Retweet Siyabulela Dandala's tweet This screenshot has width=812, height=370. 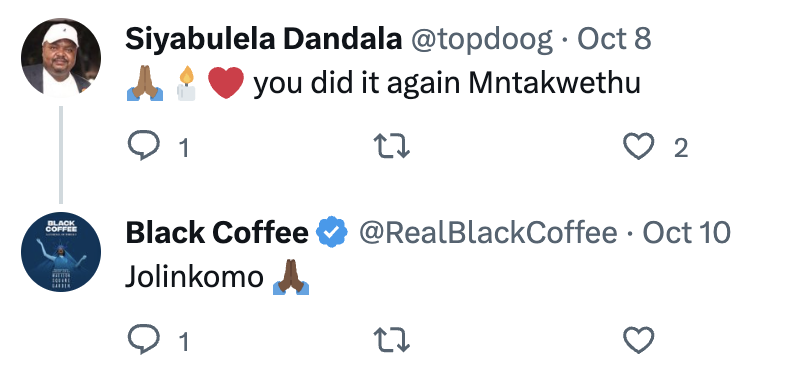point(392,146)
